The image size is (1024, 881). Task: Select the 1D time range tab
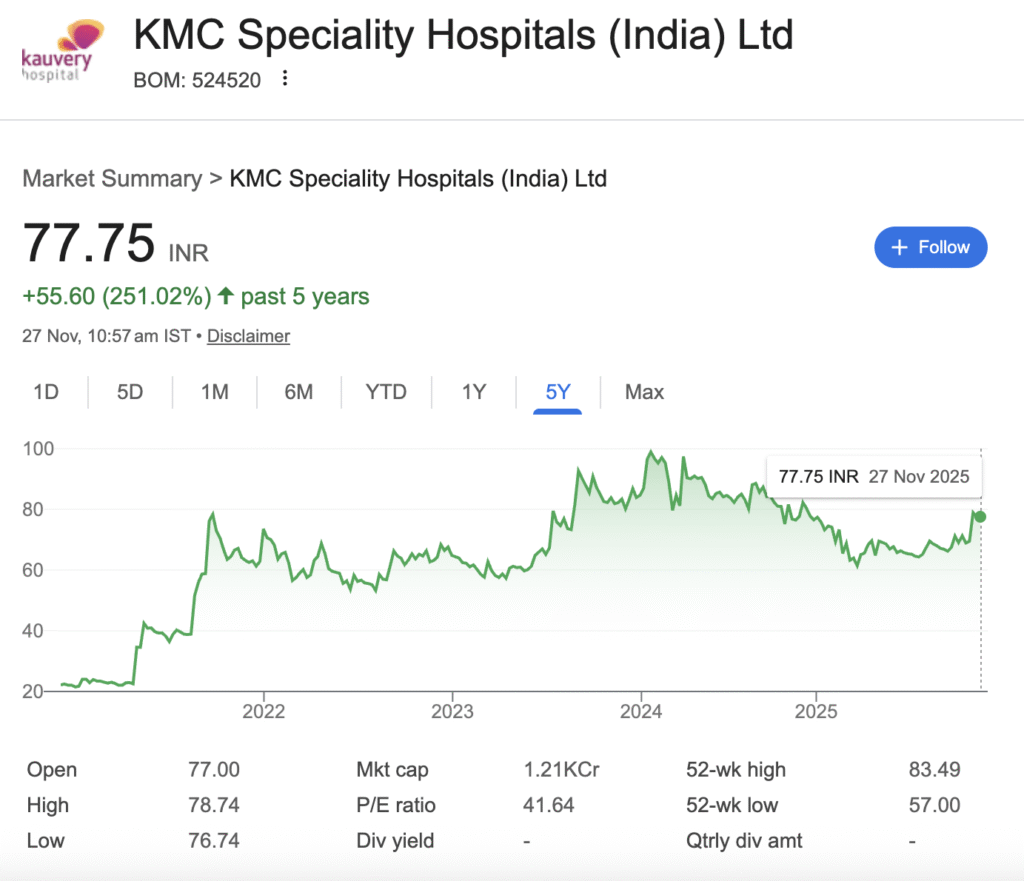click(x=45, y=392)
